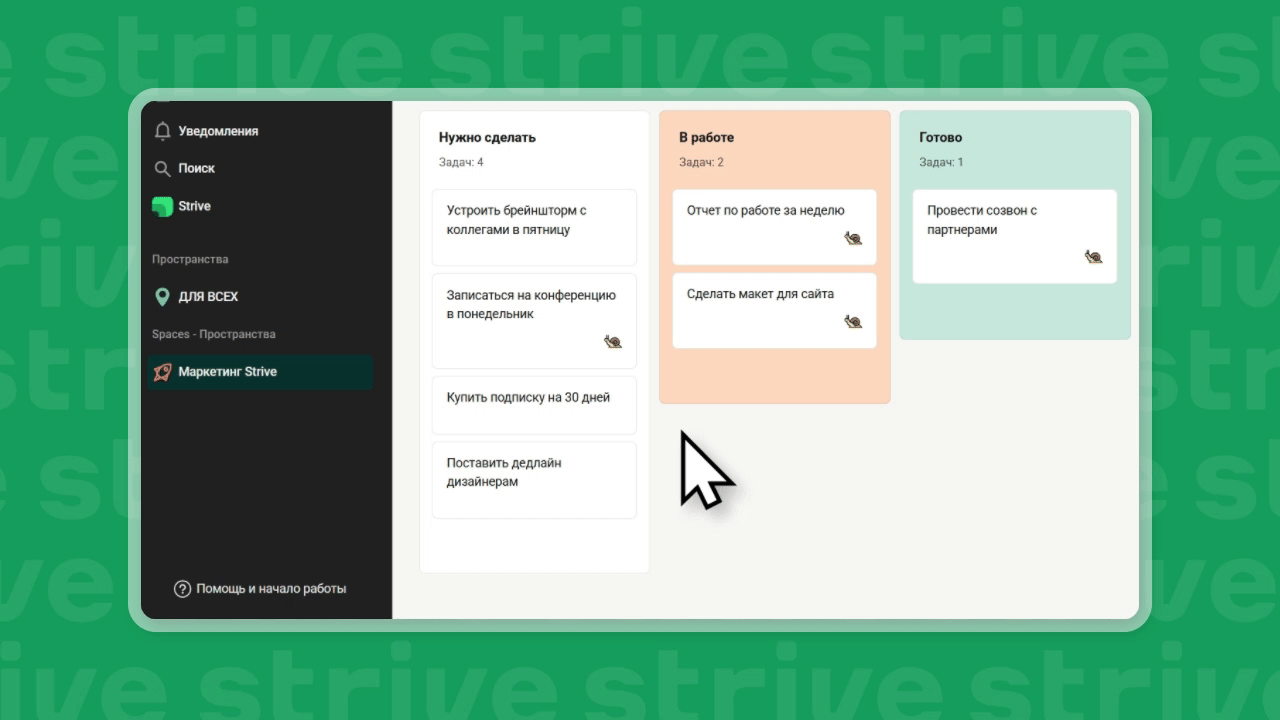1280x720 pixels.
Task: Open the card Устроить брейншторм с коллегами
Action: click(x=534, y=227)
